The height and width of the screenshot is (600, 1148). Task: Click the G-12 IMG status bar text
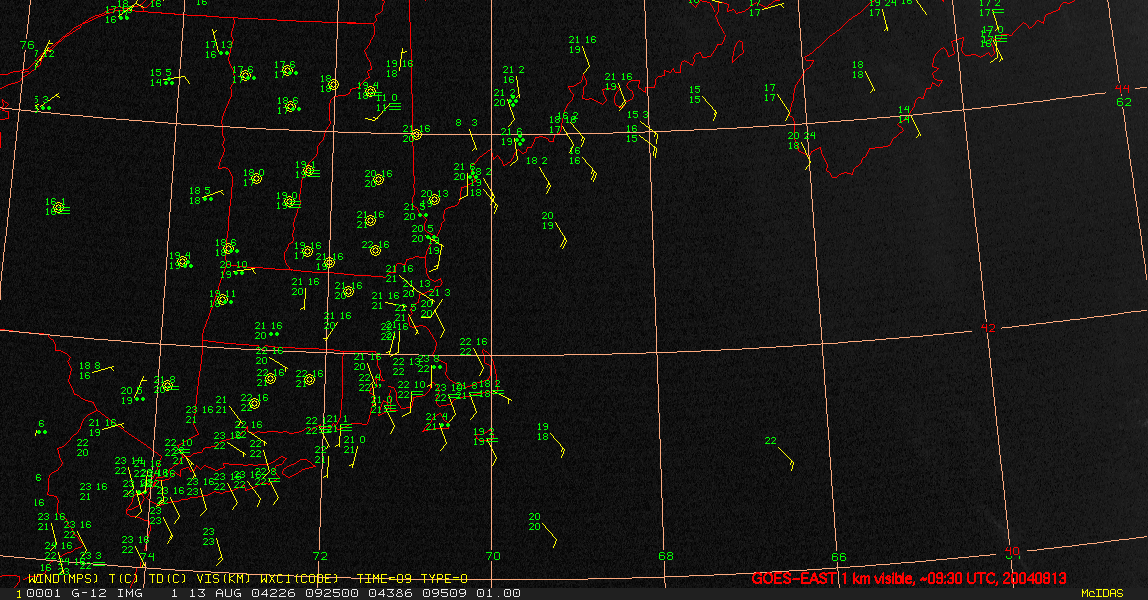click(x=106, y=593)
